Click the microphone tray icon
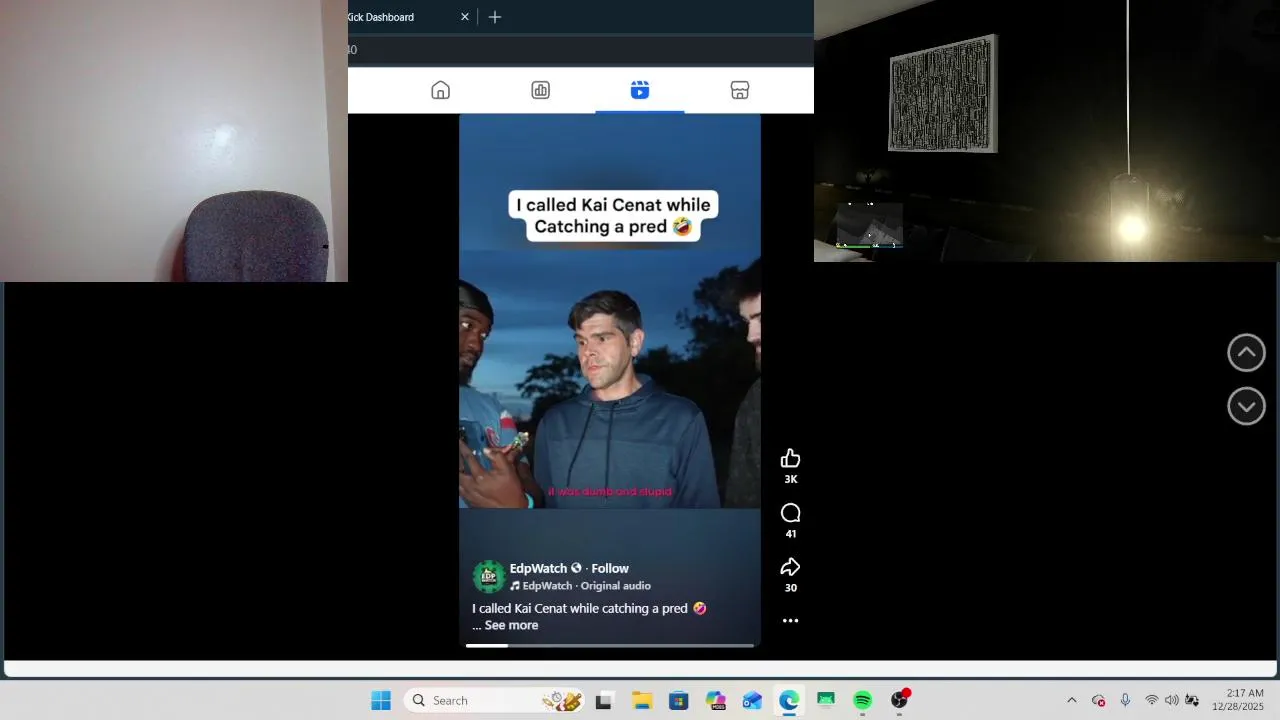Viewport: 1280px width, 720px height. (x=1125, y=701)
